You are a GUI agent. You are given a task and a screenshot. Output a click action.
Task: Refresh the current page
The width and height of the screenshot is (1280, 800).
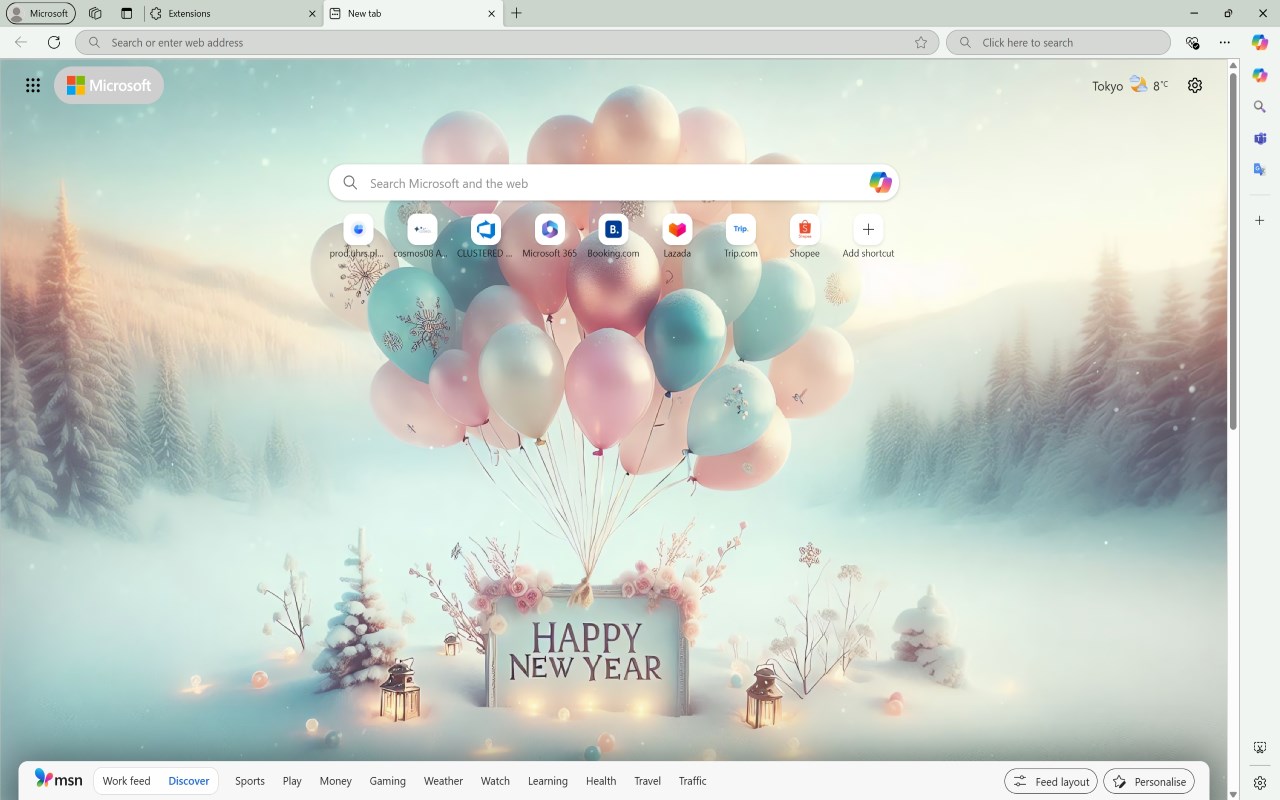click(54, 42)
